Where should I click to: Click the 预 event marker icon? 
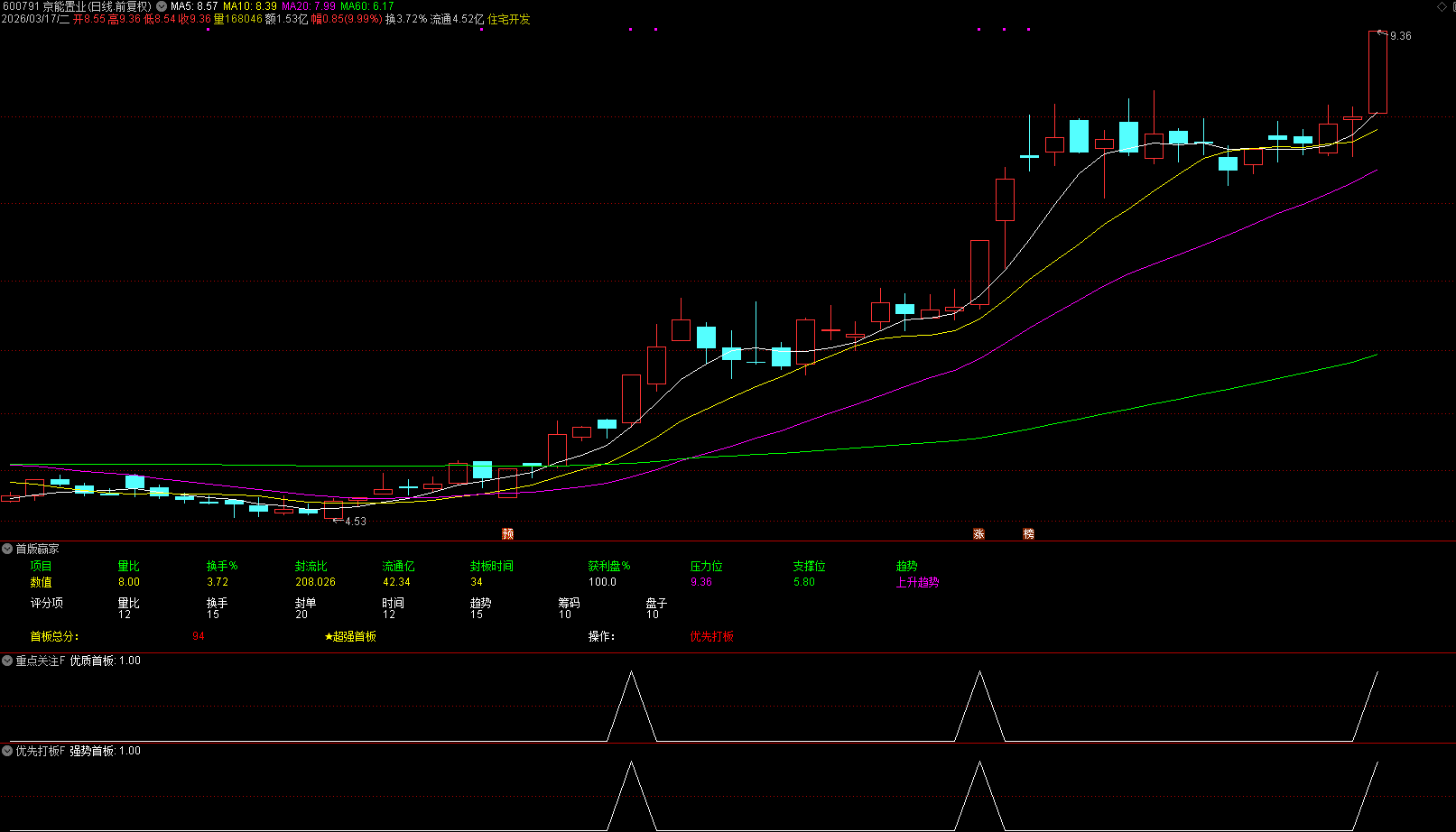coord(507,534)
